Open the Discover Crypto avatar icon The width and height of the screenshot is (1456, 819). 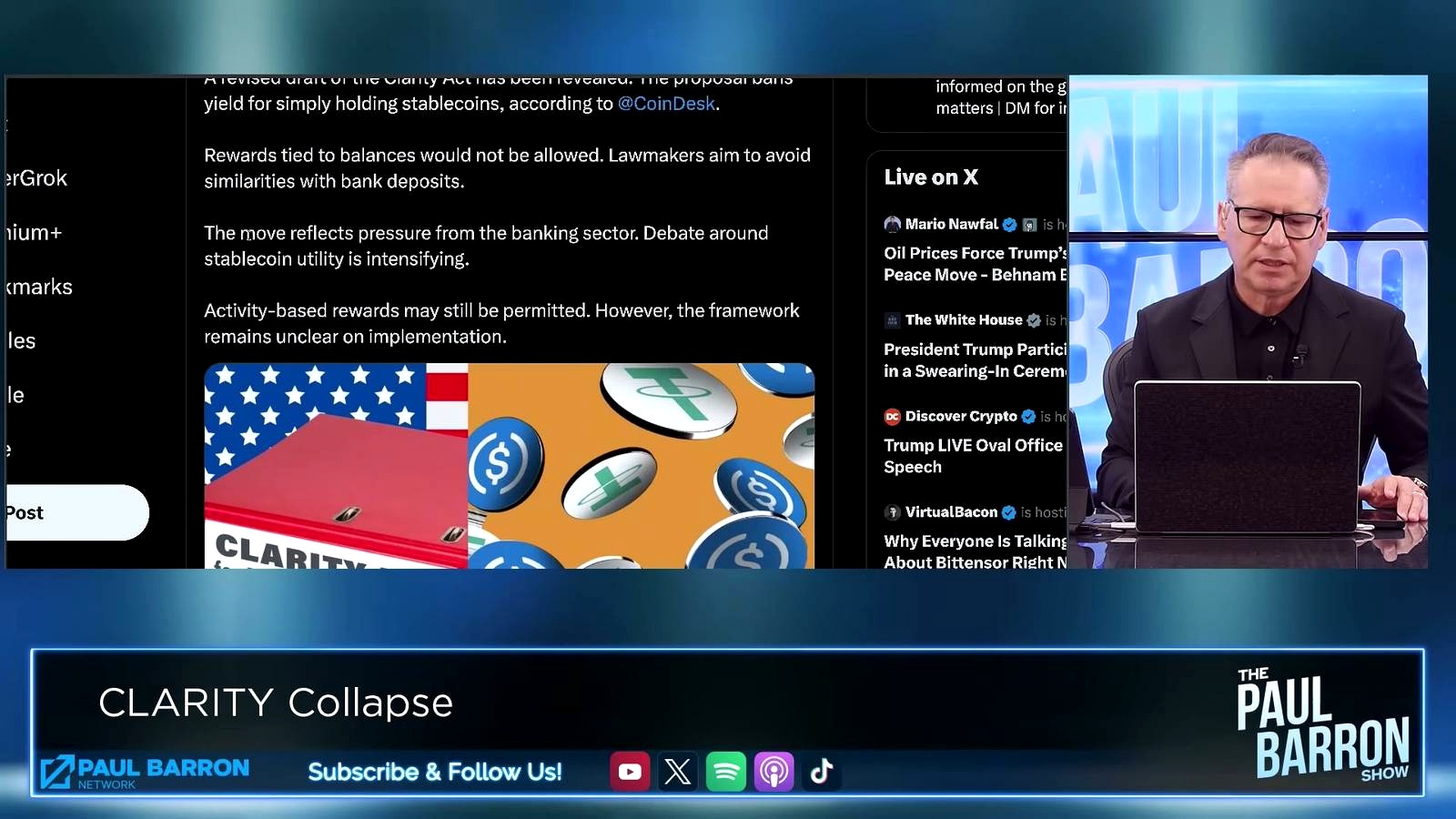[892, 416]
